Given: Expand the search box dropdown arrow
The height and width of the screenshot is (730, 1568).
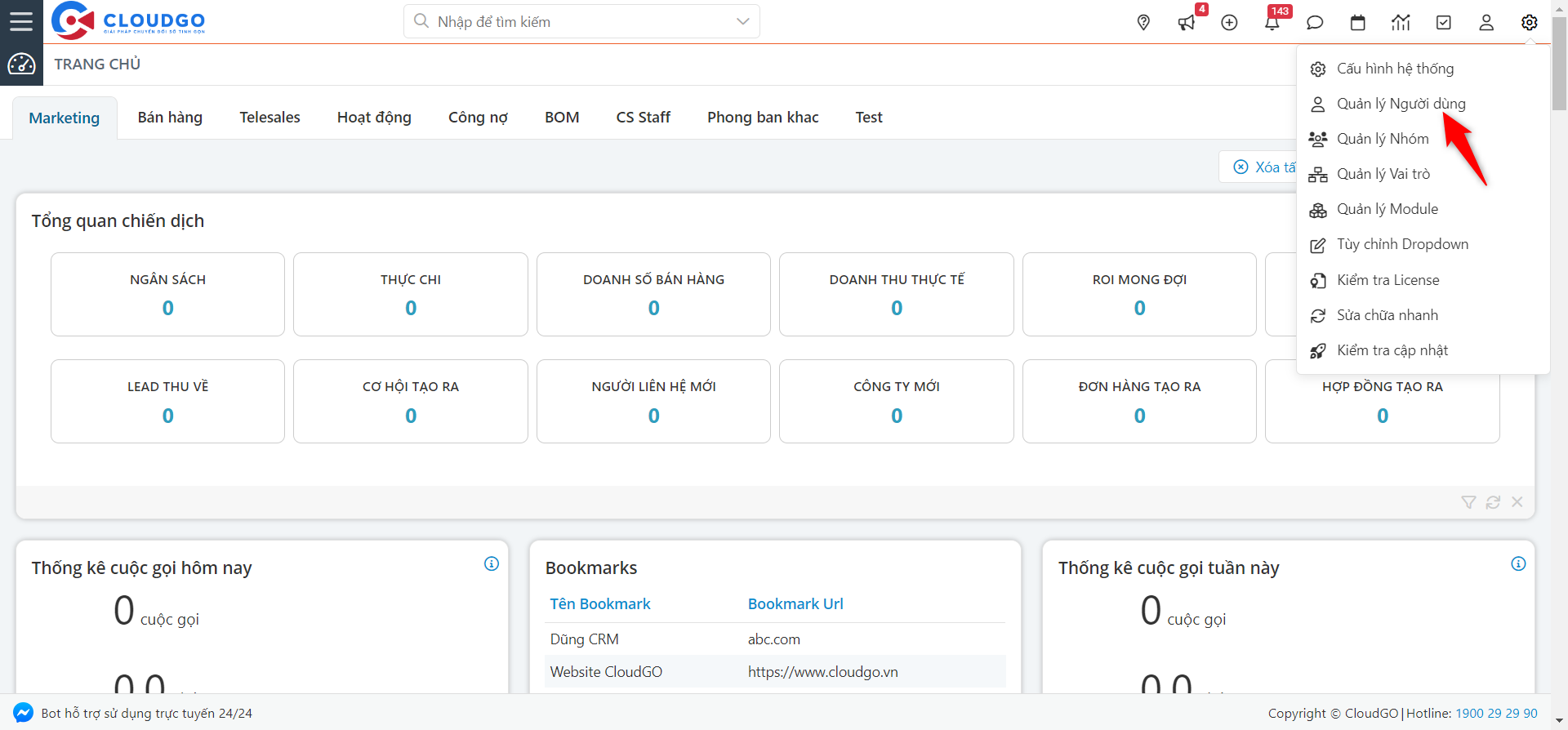Looking at the screenshot, I should pyautogui.click(x=742, y=21).
